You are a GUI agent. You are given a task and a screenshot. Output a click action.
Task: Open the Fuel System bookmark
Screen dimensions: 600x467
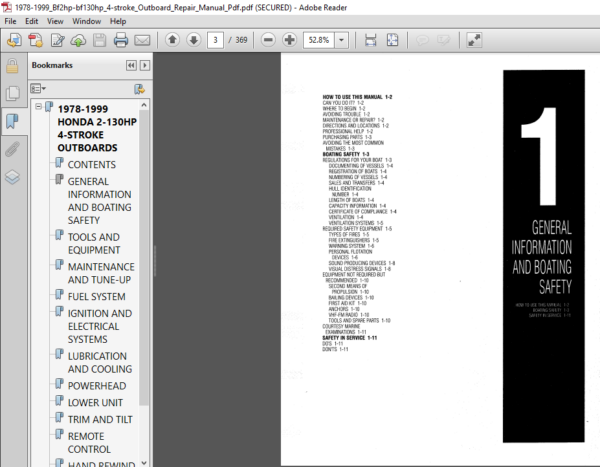pyautogui.click(x=96, y=297)
